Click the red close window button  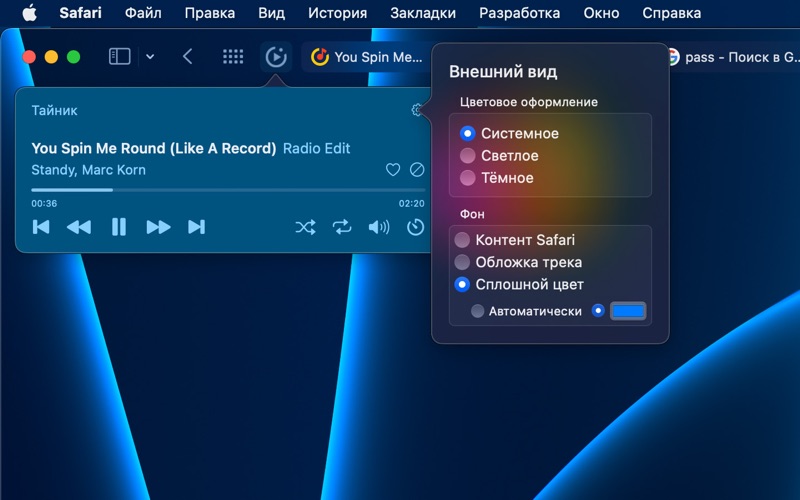click(x=29, y=57)
